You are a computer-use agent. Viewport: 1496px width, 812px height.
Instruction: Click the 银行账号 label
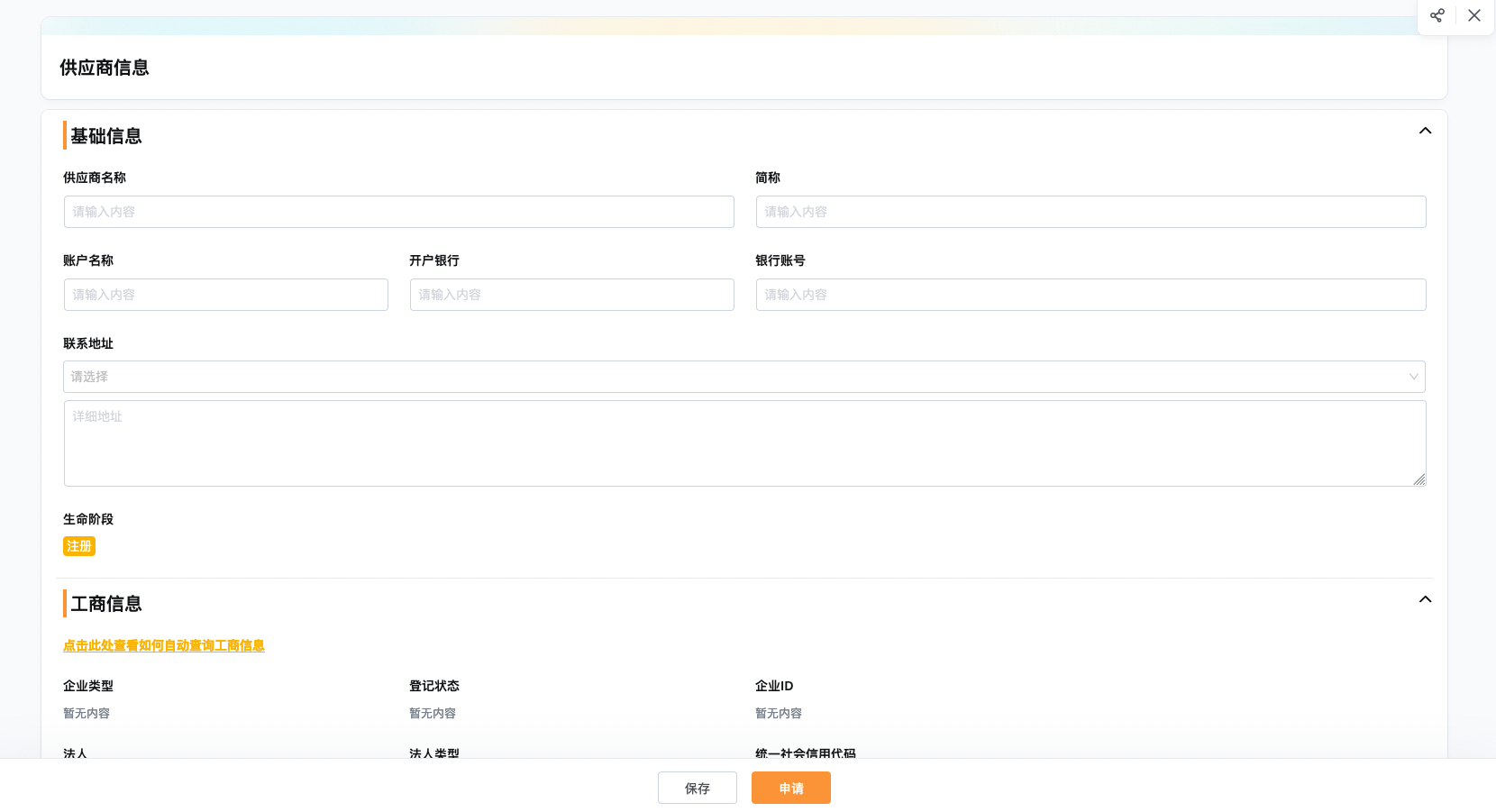click(x=780, y=260)
